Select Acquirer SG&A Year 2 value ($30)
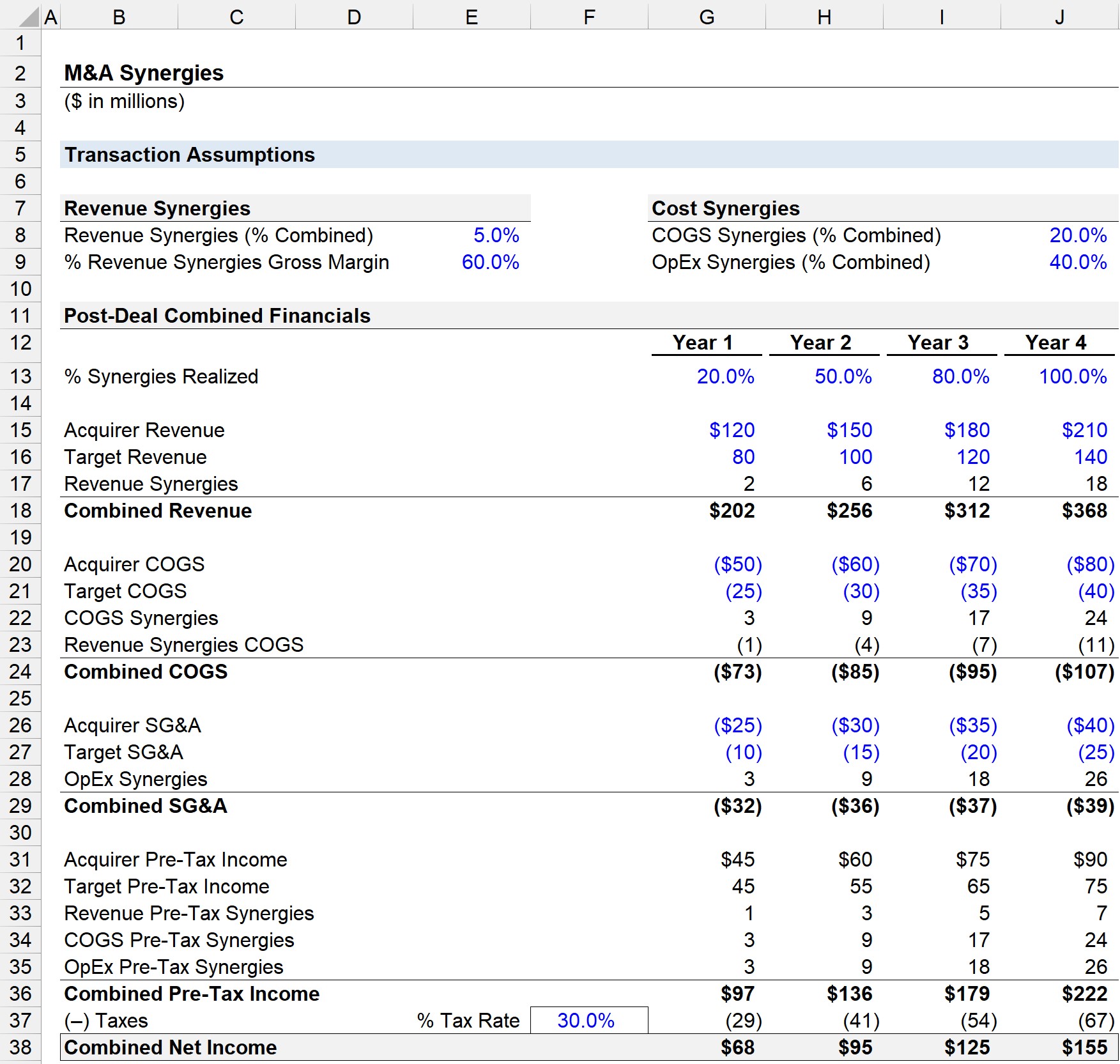Screen dimensions: 1120x1064 (x=855, y=725)
